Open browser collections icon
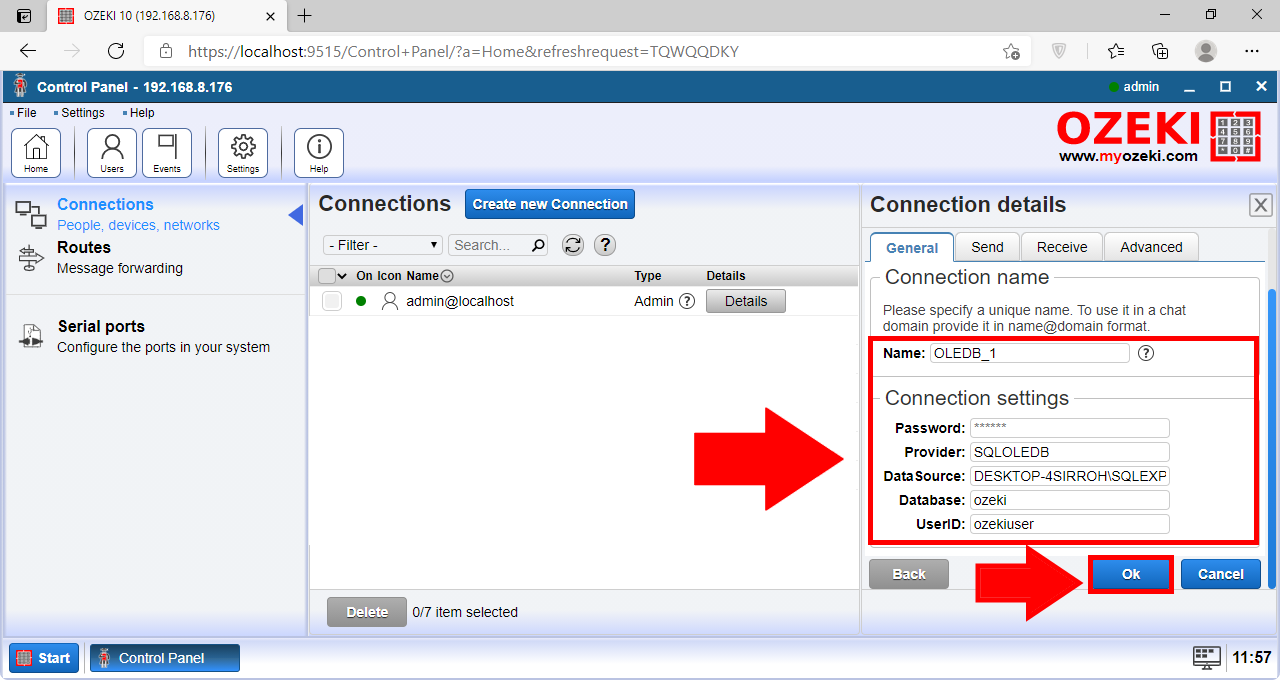The height and width of the screenshot is (680, 1280). pyautogui.click(x=1160, y=51)
